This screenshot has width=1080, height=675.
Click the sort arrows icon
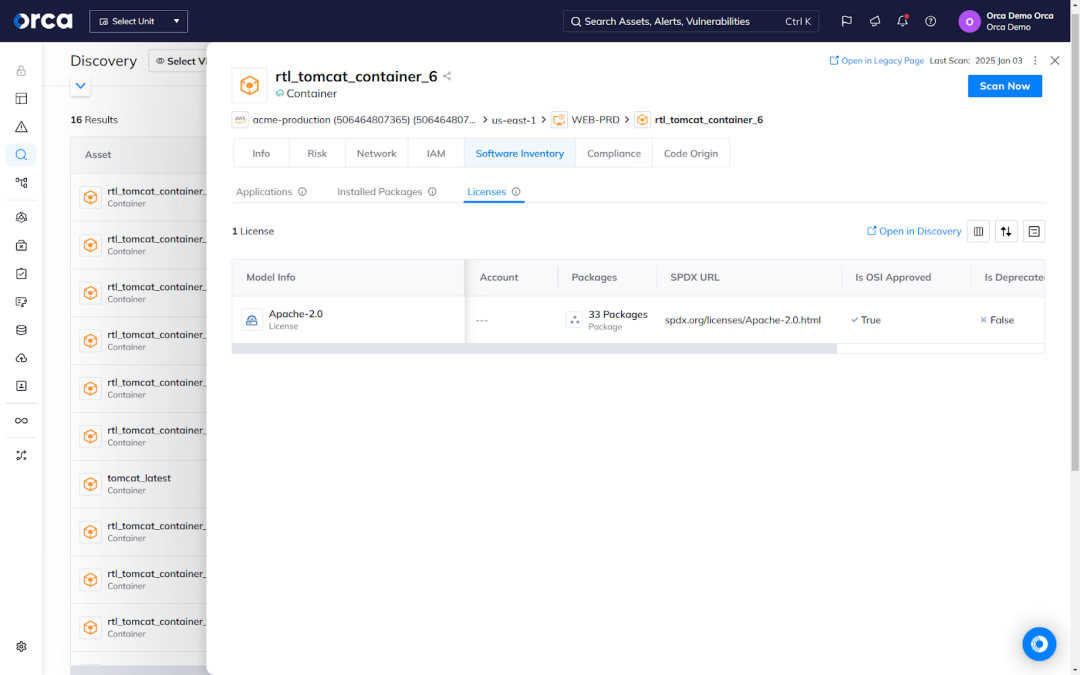(1006, 231)
